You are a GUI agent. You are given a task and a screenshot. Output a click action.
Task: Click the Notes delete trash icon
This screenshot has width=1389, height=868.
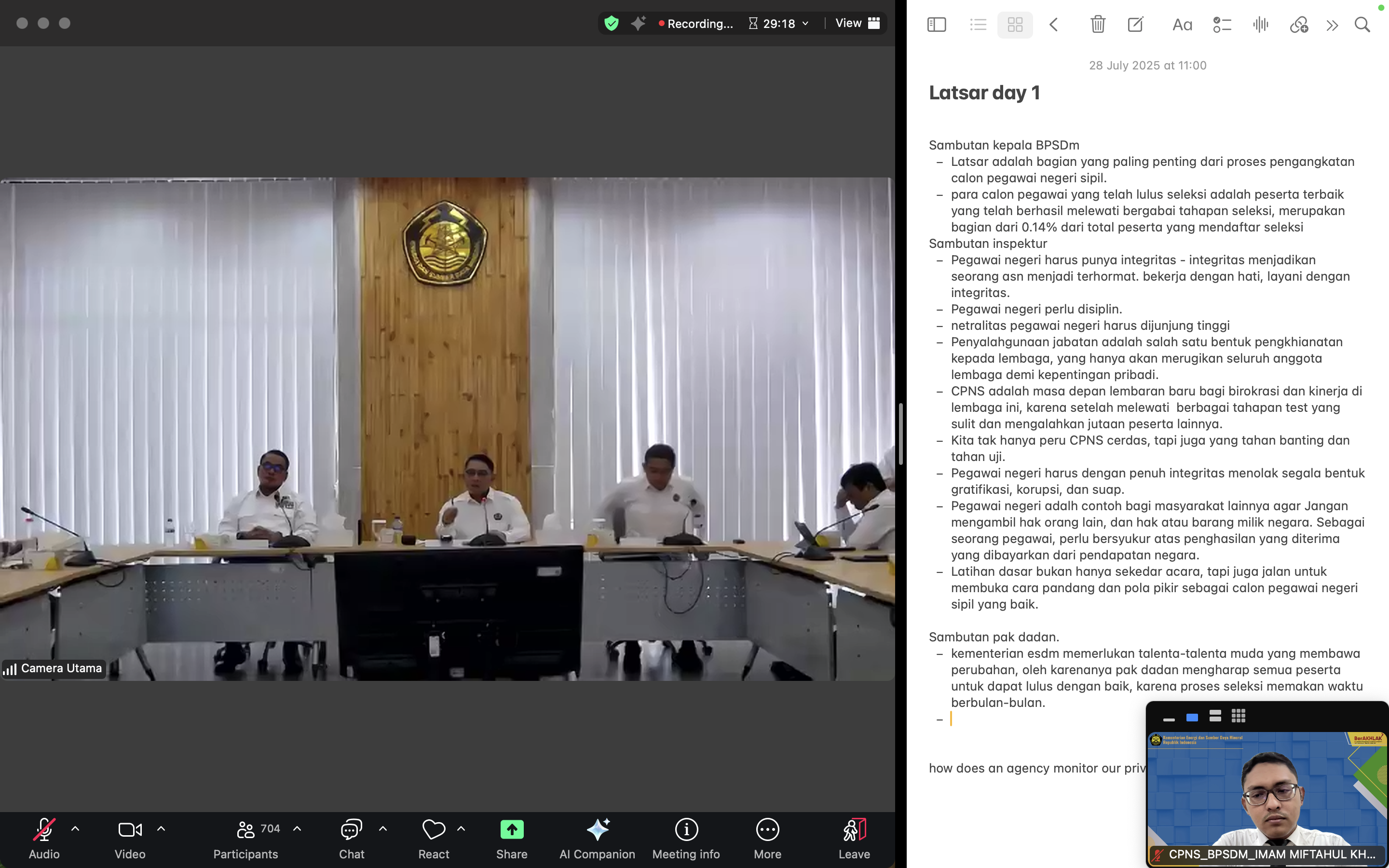coord(1097,25)
